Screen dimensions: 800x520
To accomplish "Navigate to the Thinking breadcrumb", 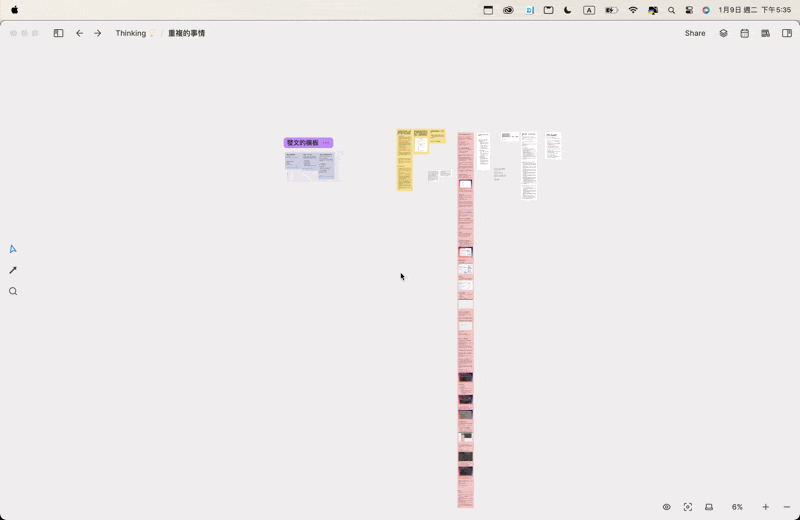I will [x=131, y=33].
